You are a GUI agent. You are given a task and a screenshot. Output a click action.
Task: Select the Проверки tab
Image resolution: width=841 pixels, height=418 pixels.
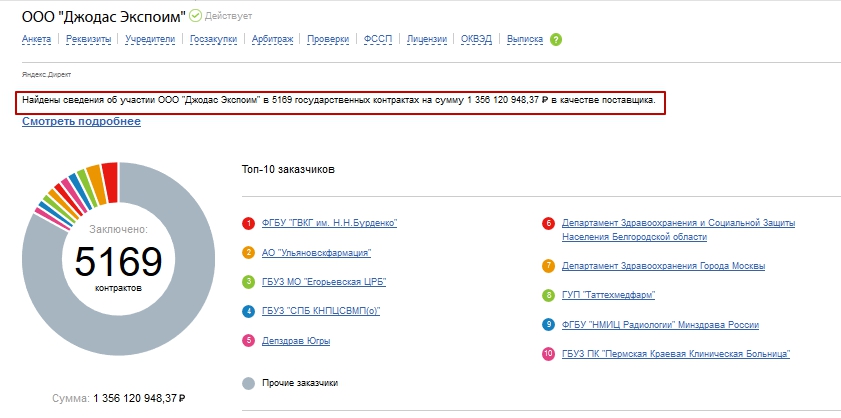coord(328,39)
